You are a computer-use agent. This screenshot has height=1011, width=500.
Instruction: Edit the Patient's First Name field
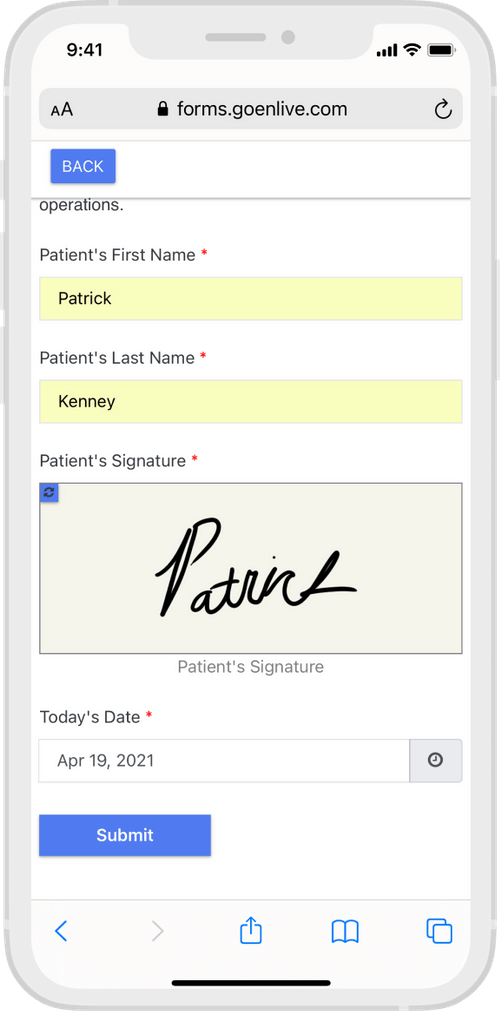point(251,299)
